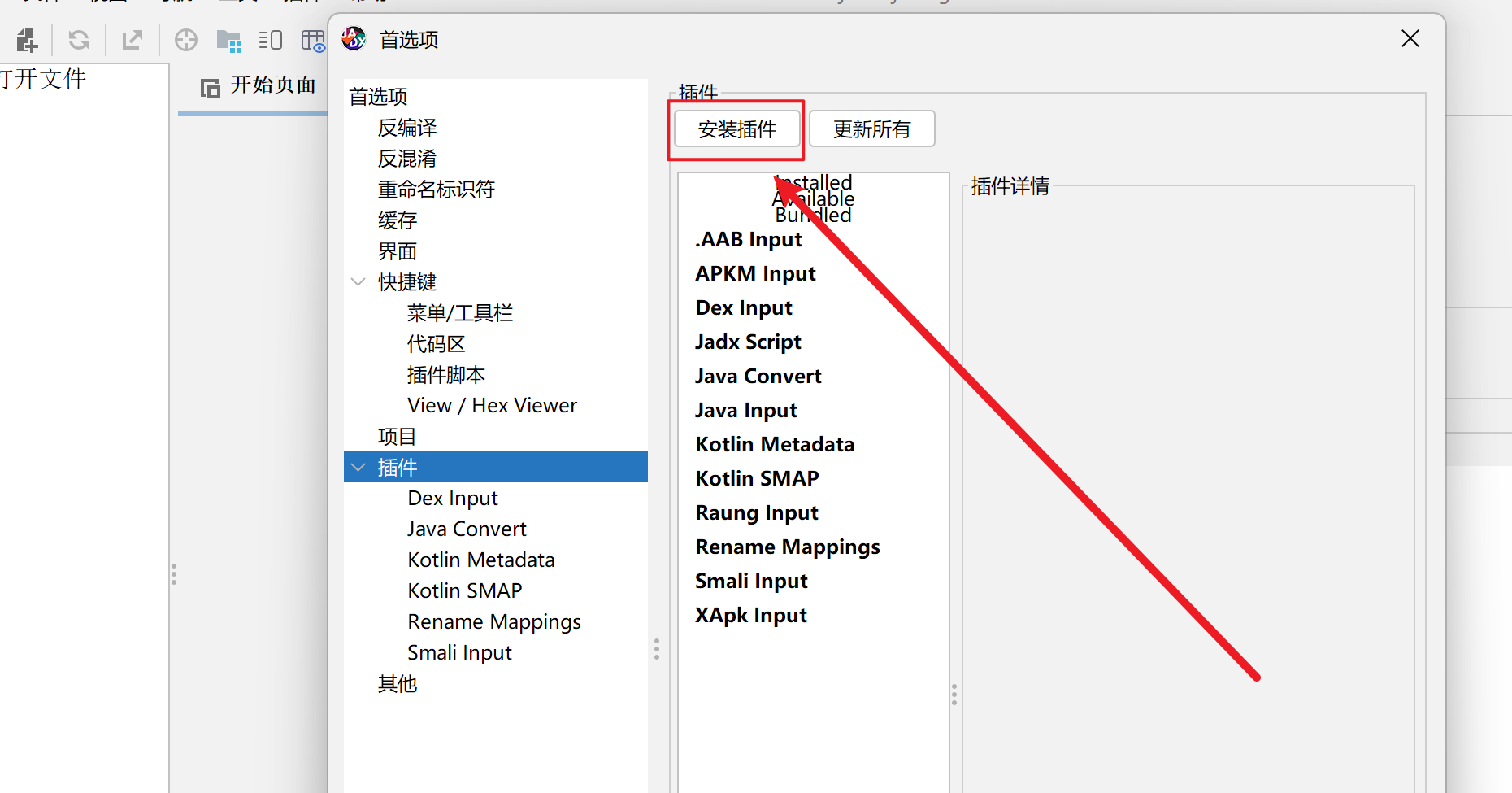This screenshot has width=1512, height=793.
Task: Click the crosshair sync toolbar icon
Action: (x=186, y=40)
